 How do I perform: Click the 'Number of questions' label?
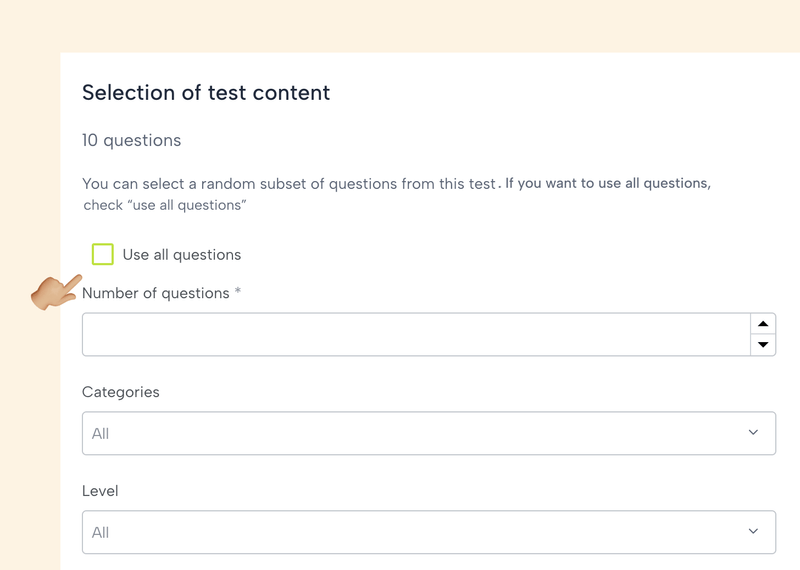[x=156, y=293]
